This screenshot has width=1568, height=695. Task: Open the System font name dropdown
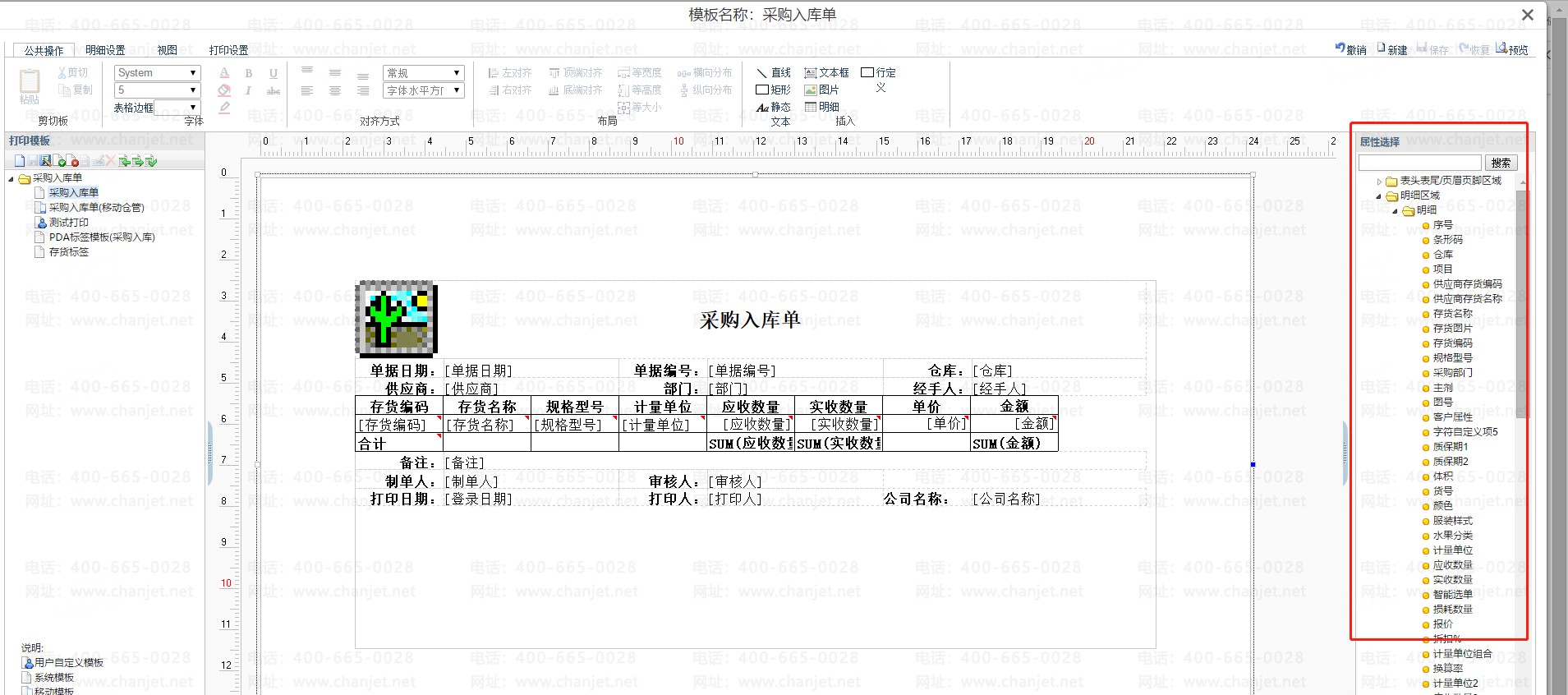158,73
